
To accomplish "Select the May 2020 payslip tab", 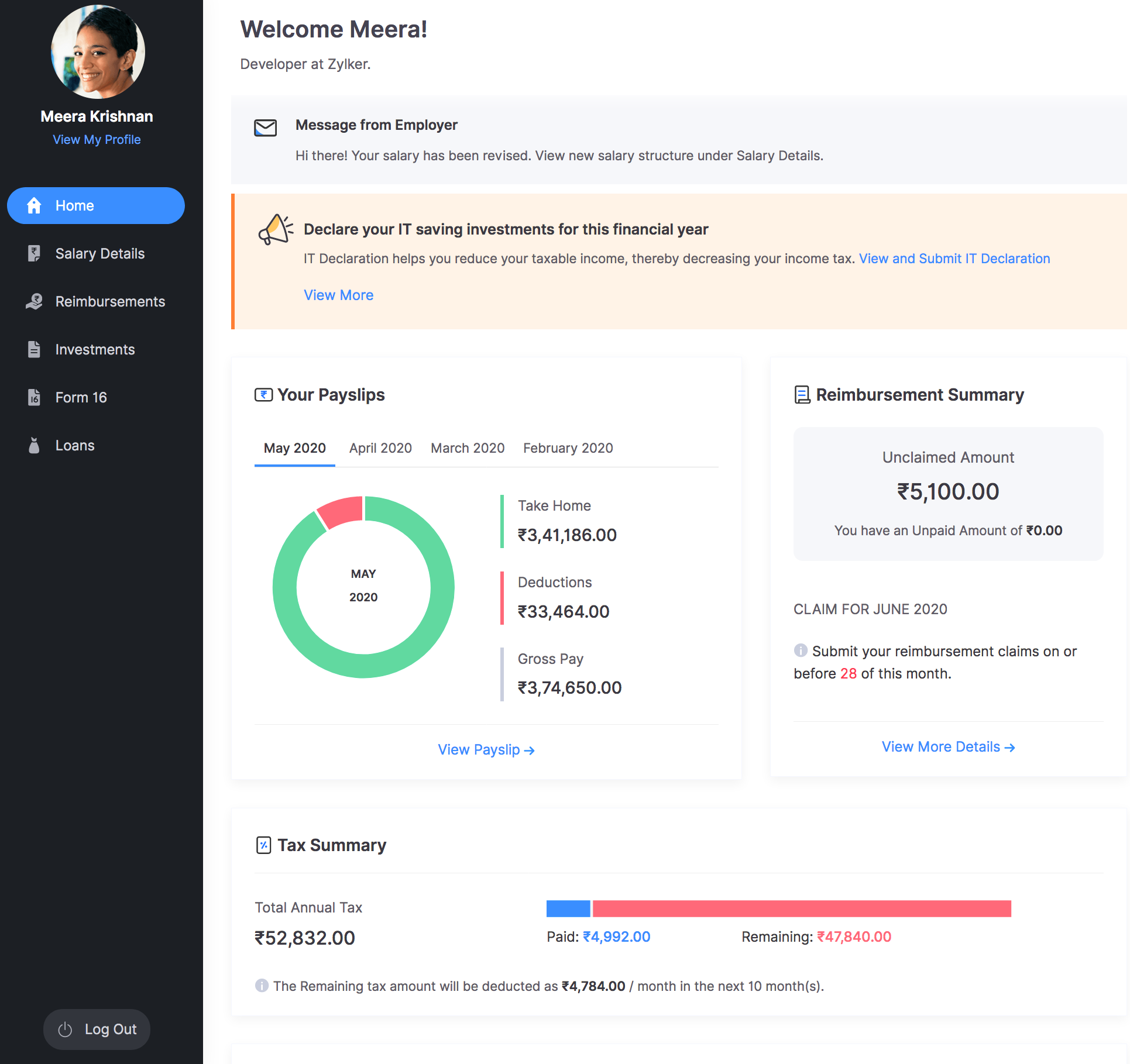I will [x=294, y=447].
